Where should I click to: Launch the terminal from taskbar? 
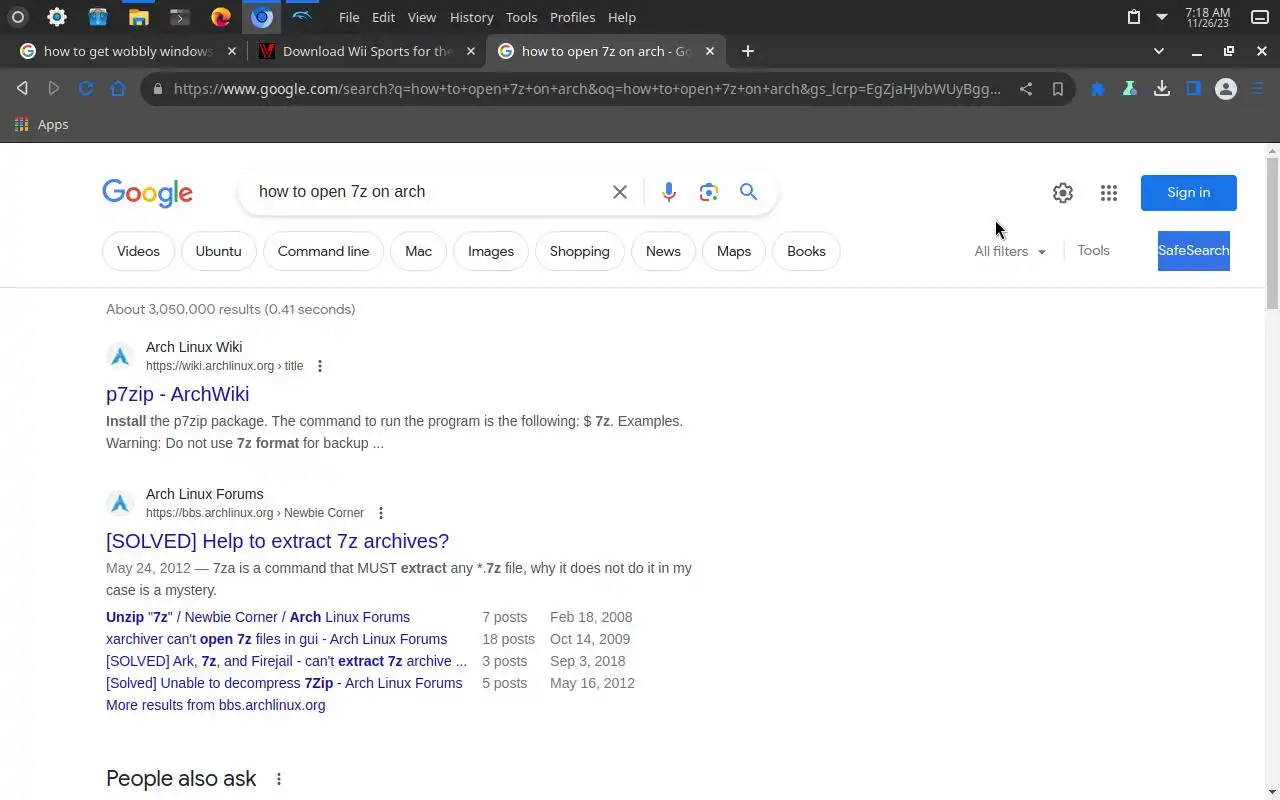click(179, 17)
